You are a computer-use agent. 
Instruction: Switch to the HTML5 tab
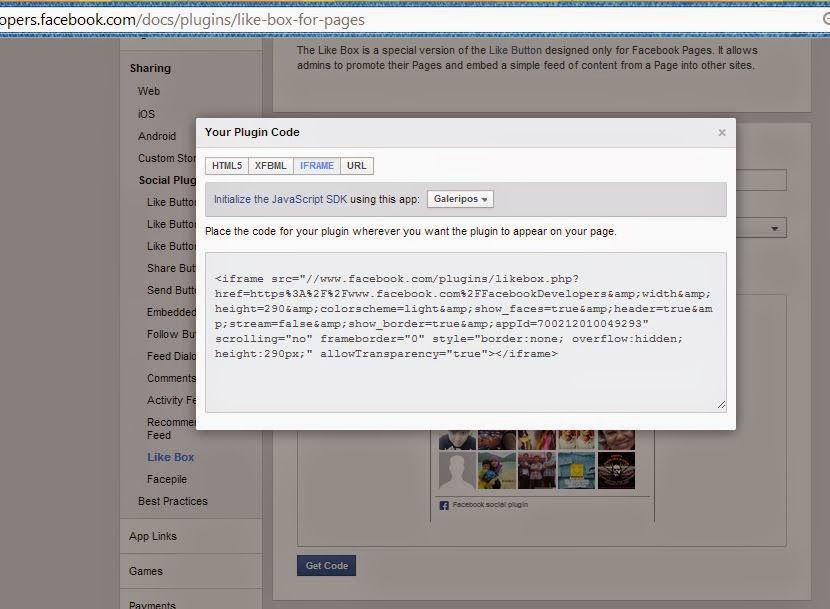(227, 166)
